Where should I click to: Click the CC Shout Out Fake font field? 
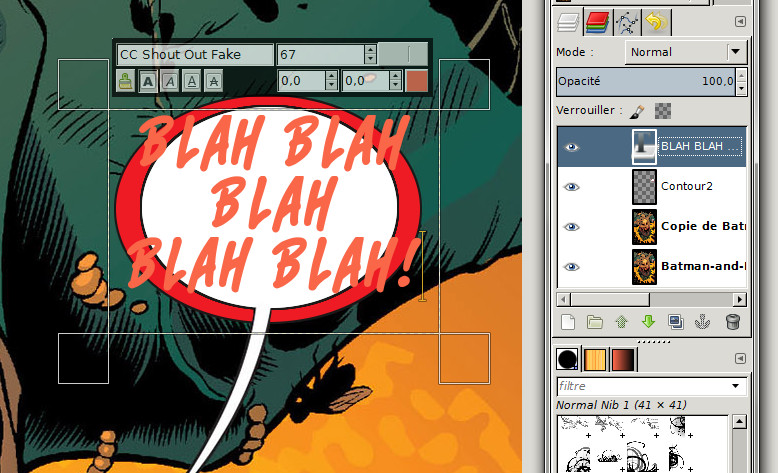click(x=195, y=55)
